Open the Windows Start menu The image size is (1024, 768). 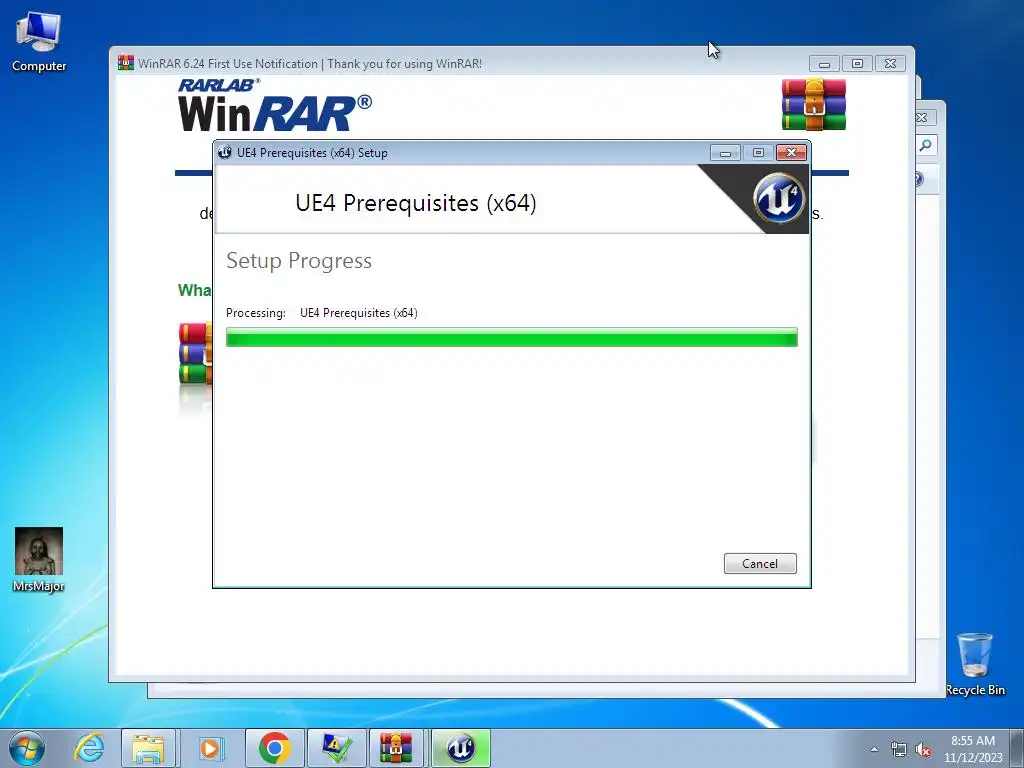pyautogui.click(x=27, y=748)
